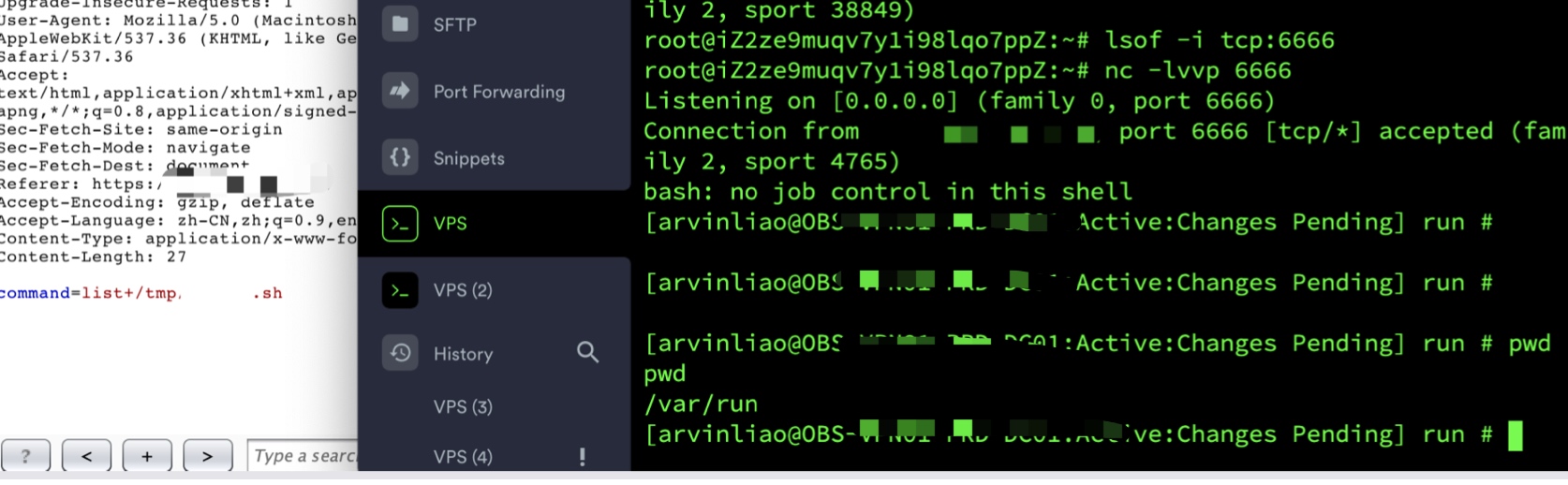Focus the 'Type a search' input field

click(303, 456)
